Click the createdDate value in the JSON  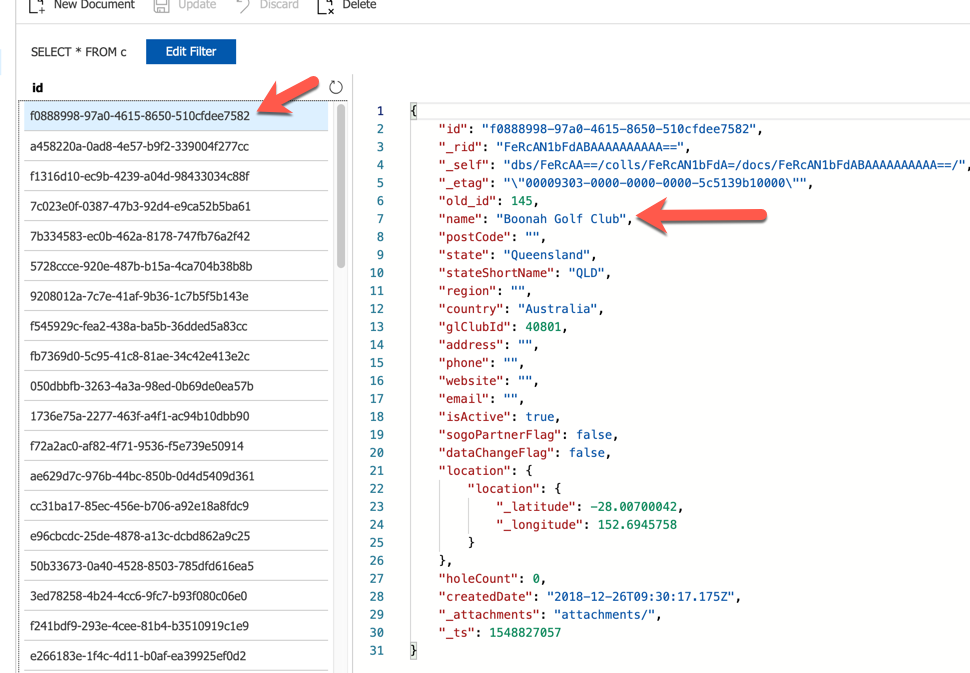(641, 597)
